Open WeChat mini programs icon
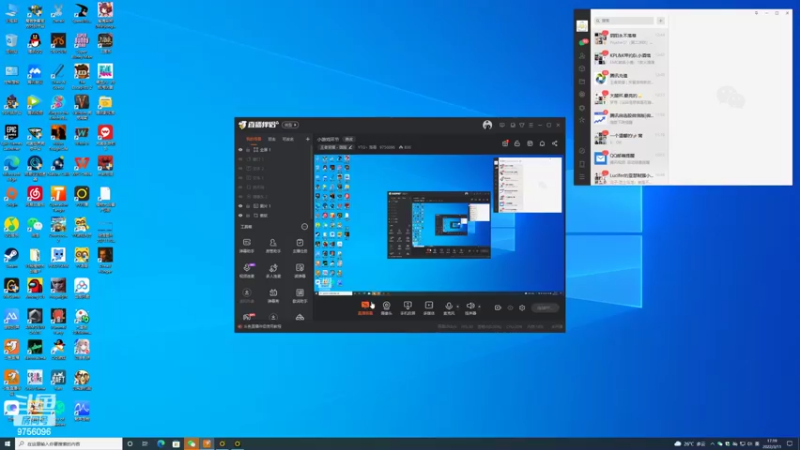The height and width of the screenshot is (450, 800). (582, 151)
